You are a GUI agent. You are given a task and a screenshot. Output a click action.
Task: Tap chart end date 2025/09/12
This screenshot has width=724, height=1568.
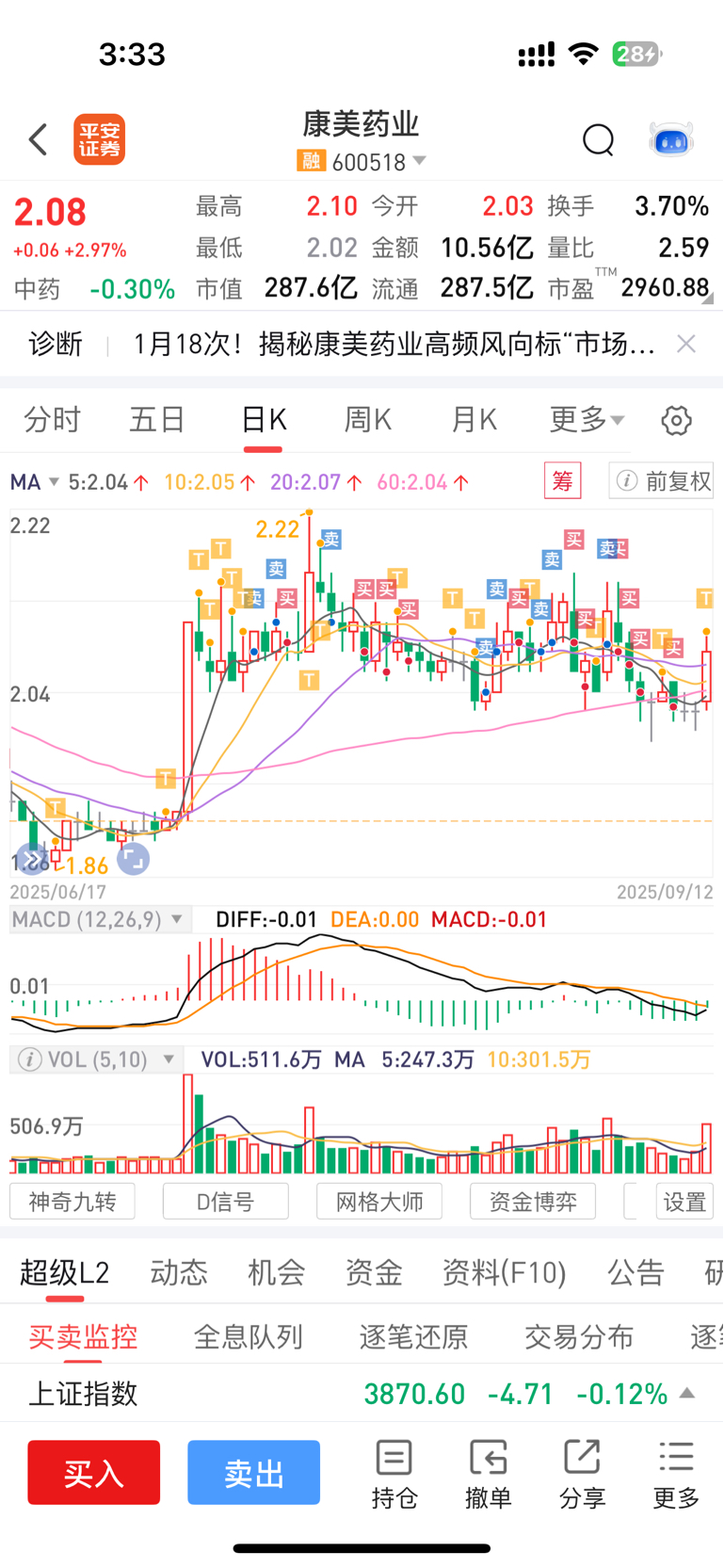click(665, 892)
